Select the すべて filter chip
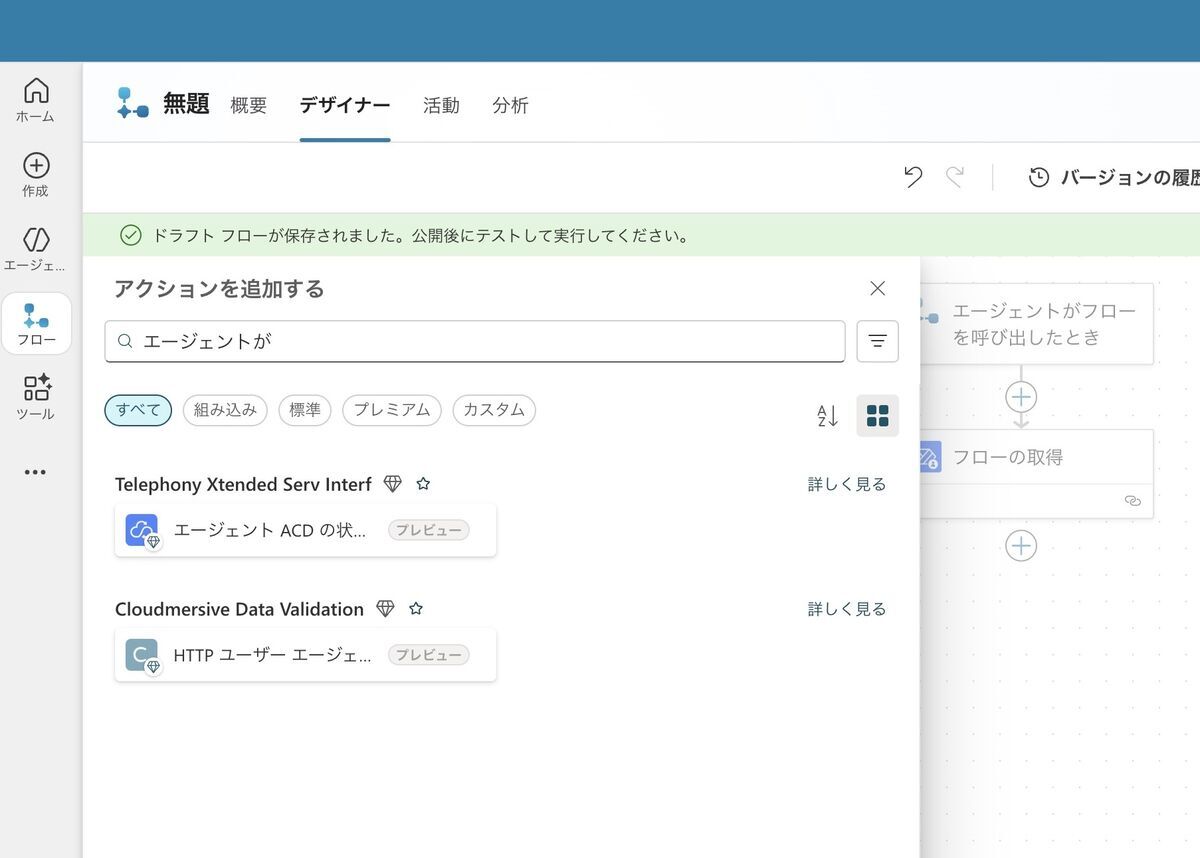Viewport: 1200px width, 858px height. pos(138,410)
